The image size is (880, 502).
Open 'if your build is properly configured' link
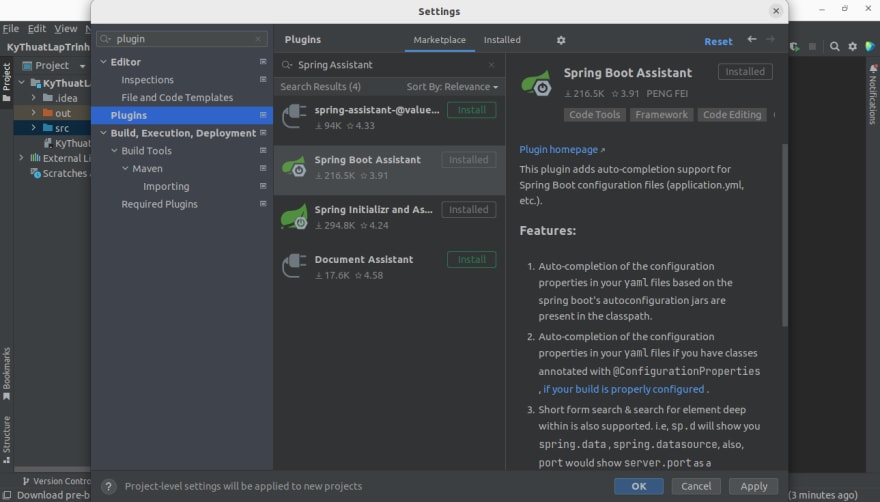point(624,389)
